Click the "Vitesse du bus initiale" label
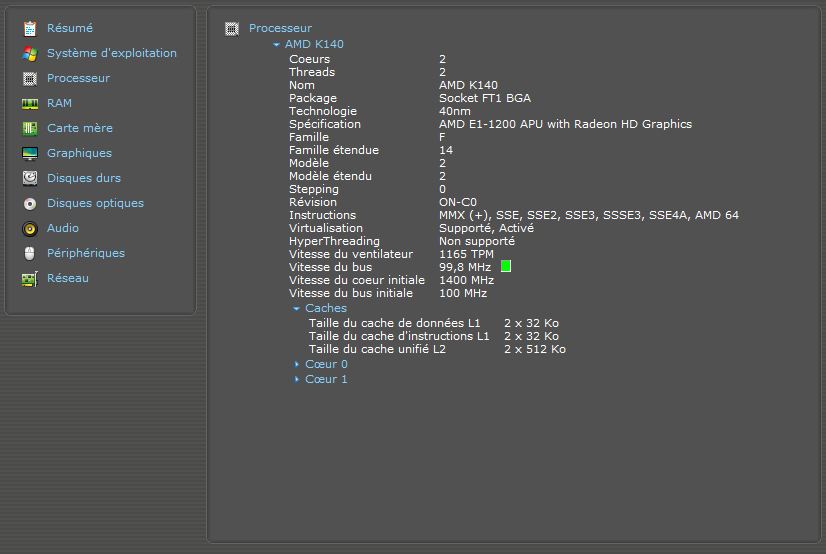The width and height of the screenshot is (826, 554). (x=351, y=293)
